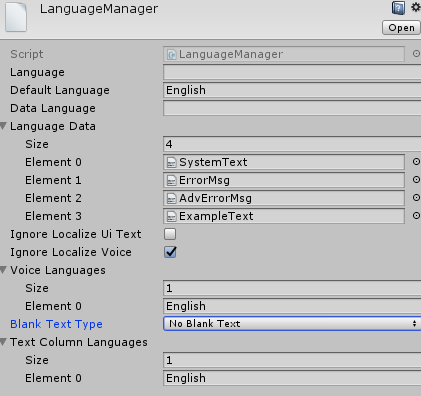The image size is (421, 396).
Task: Uncheck Ignore Localize Voice checkbox
Action: point(170,252)
